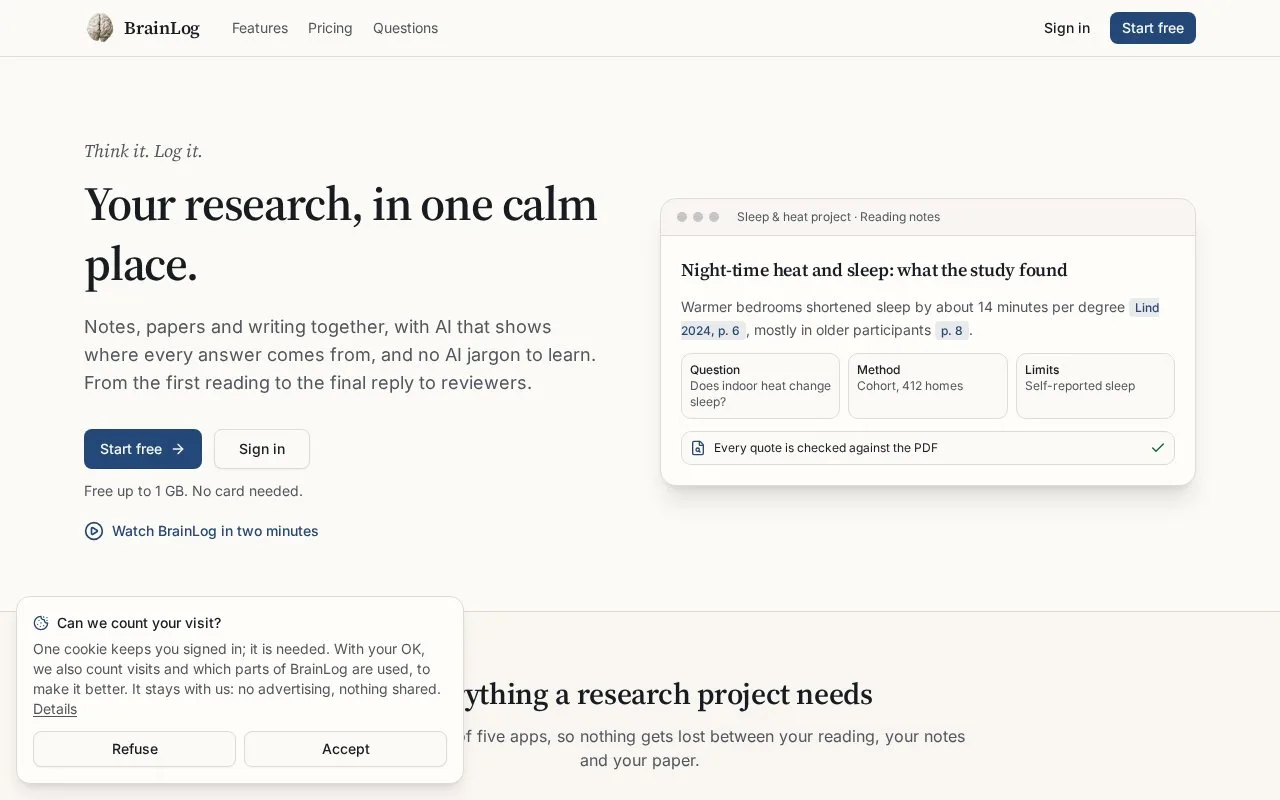Screen dimensions: 1280x800
Task: Click the BrainLog wordmark in the header
Action: click(x=162, y=28)
